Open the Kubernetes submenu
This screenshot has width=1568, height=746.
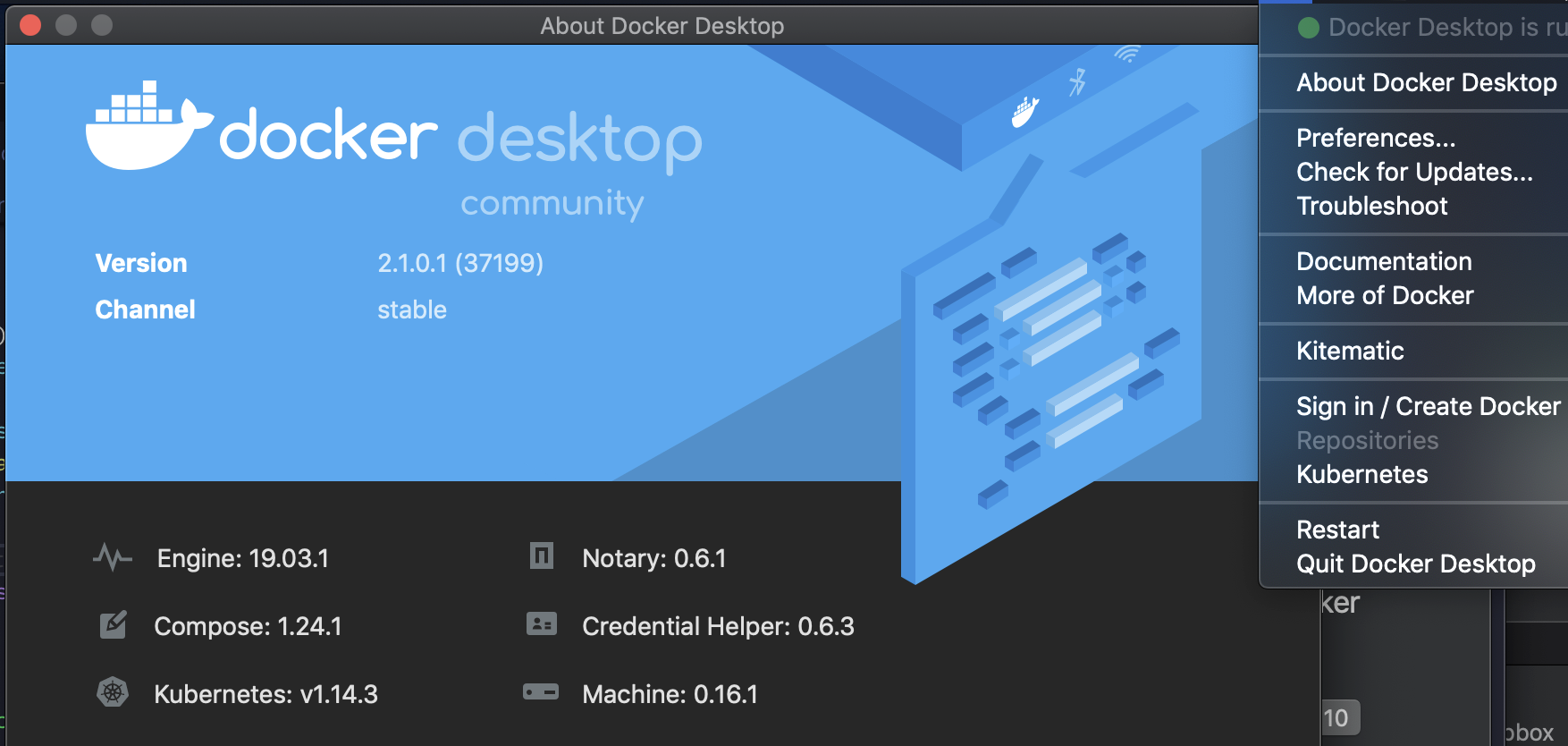[x=1362, y=474]
